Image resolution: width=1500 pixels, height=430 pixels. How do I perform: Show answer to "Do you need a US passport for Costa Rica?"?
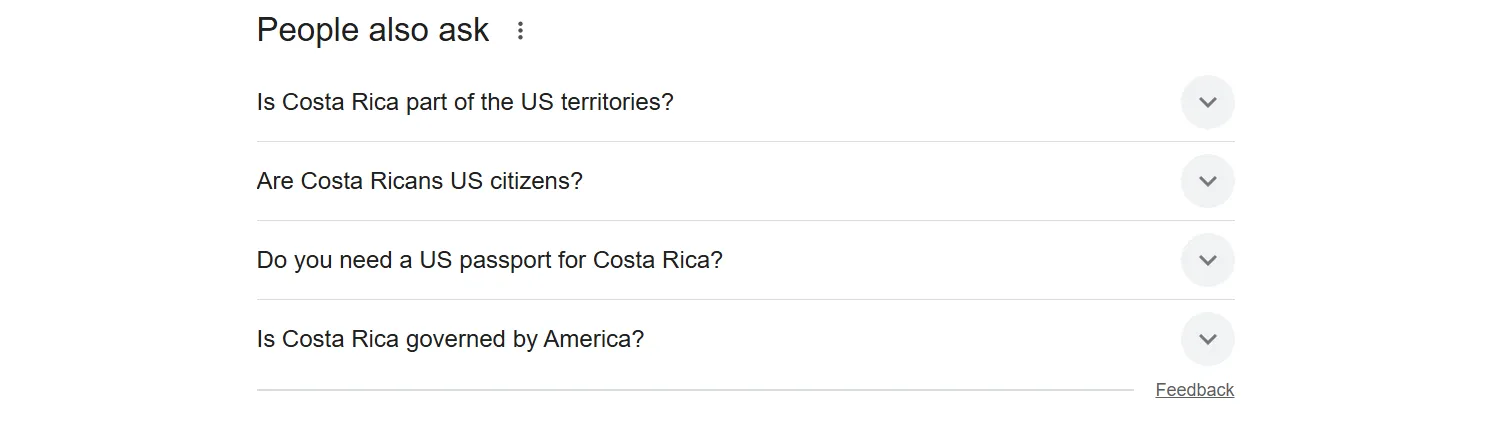click(x=489, y=260)
